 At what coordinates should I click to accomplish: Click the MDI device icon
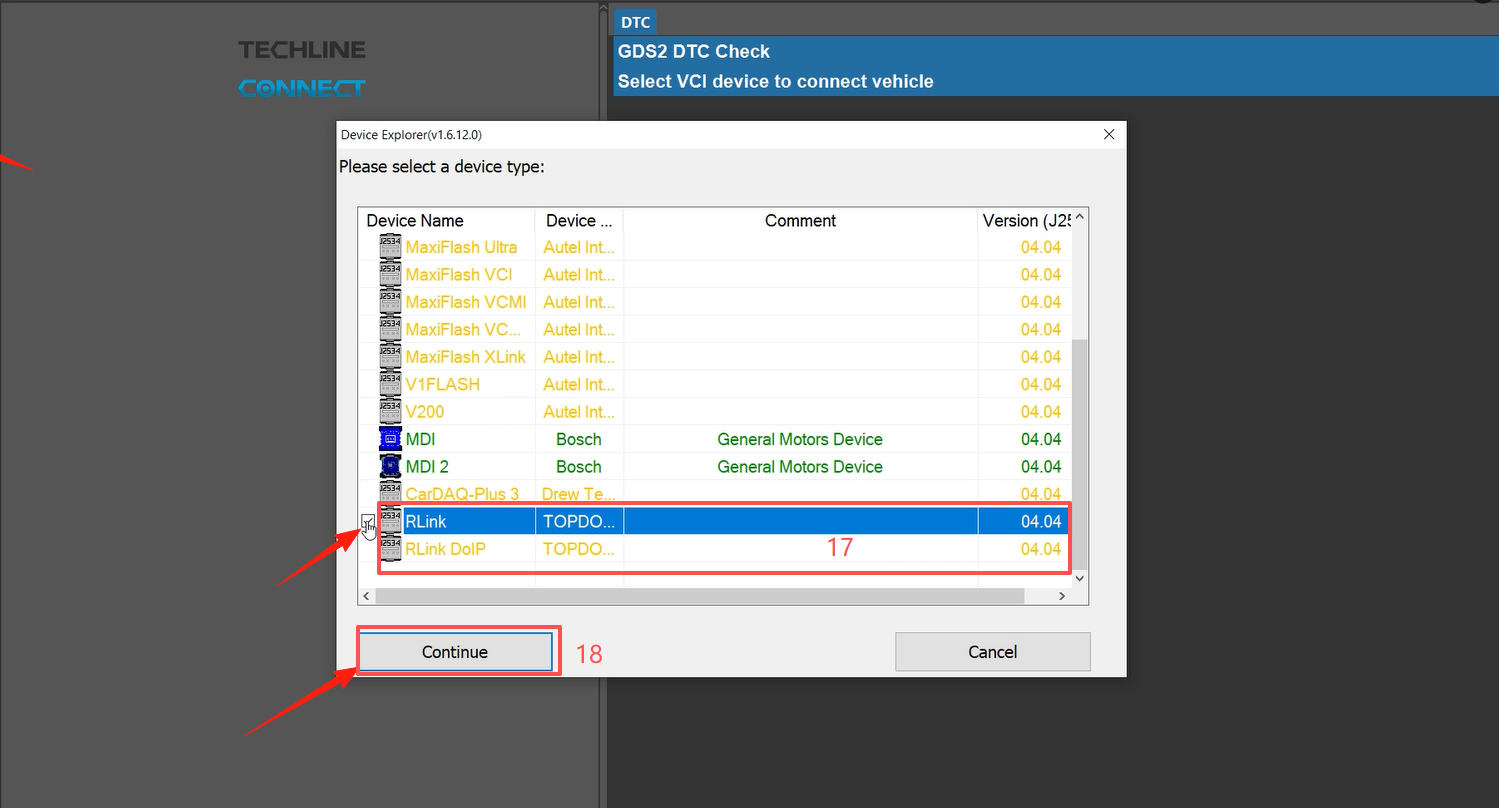[390, 439]
